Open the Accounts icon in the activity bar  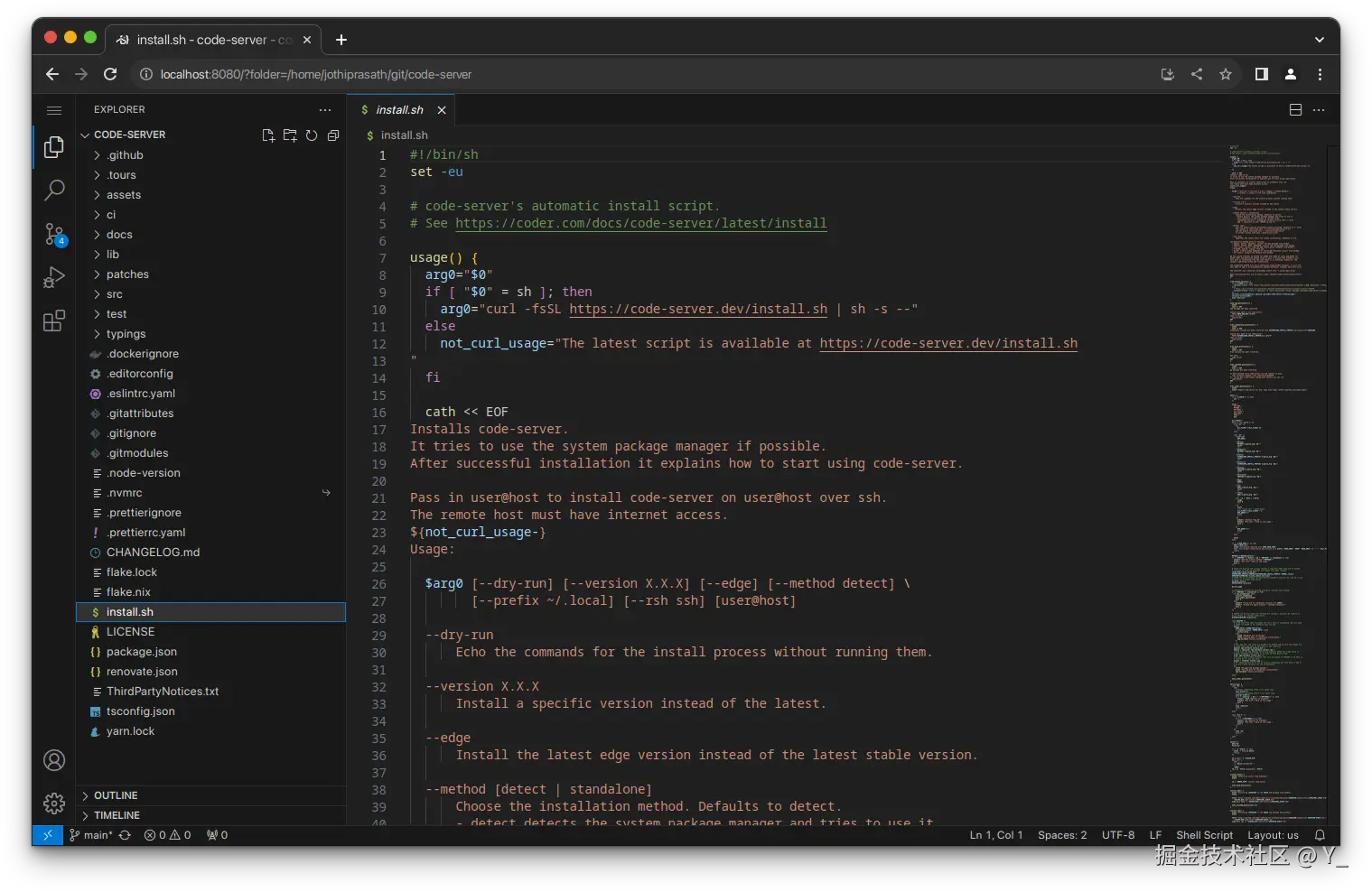point(53,760)
